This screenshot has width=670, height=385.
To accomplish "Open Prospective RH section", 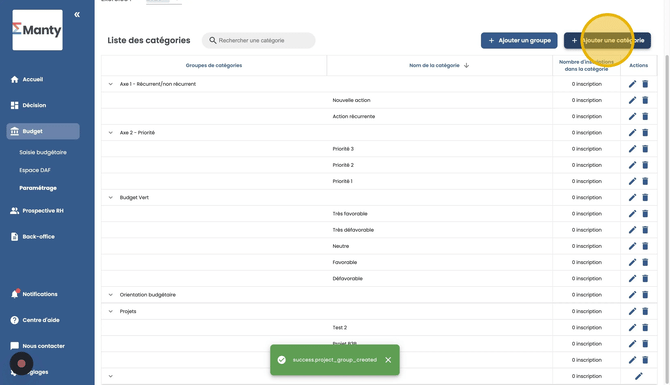I will click(37, 211).
